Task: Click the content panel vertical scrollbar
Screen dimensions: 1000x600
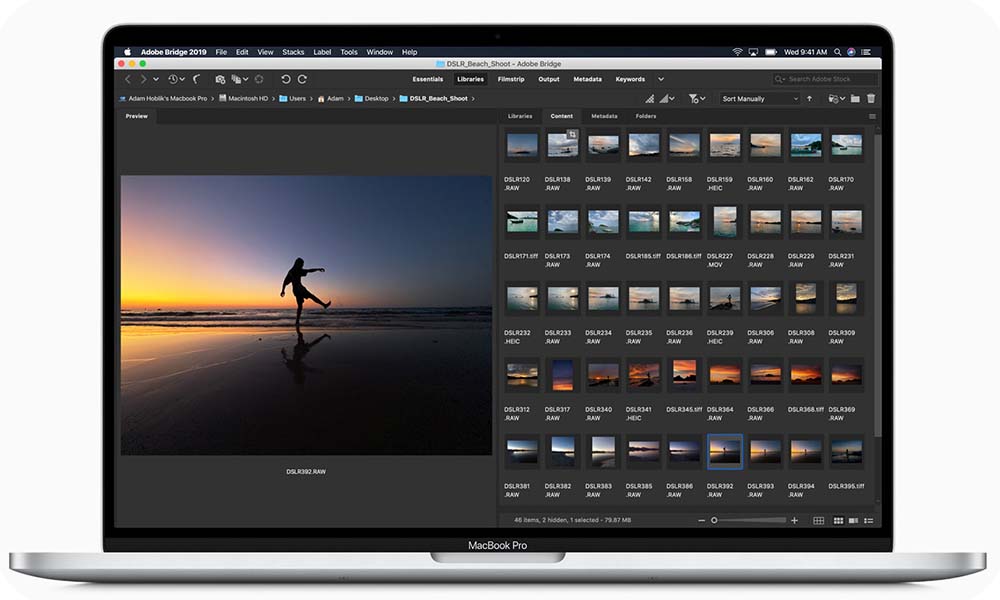Action: (x=878, y=284)
